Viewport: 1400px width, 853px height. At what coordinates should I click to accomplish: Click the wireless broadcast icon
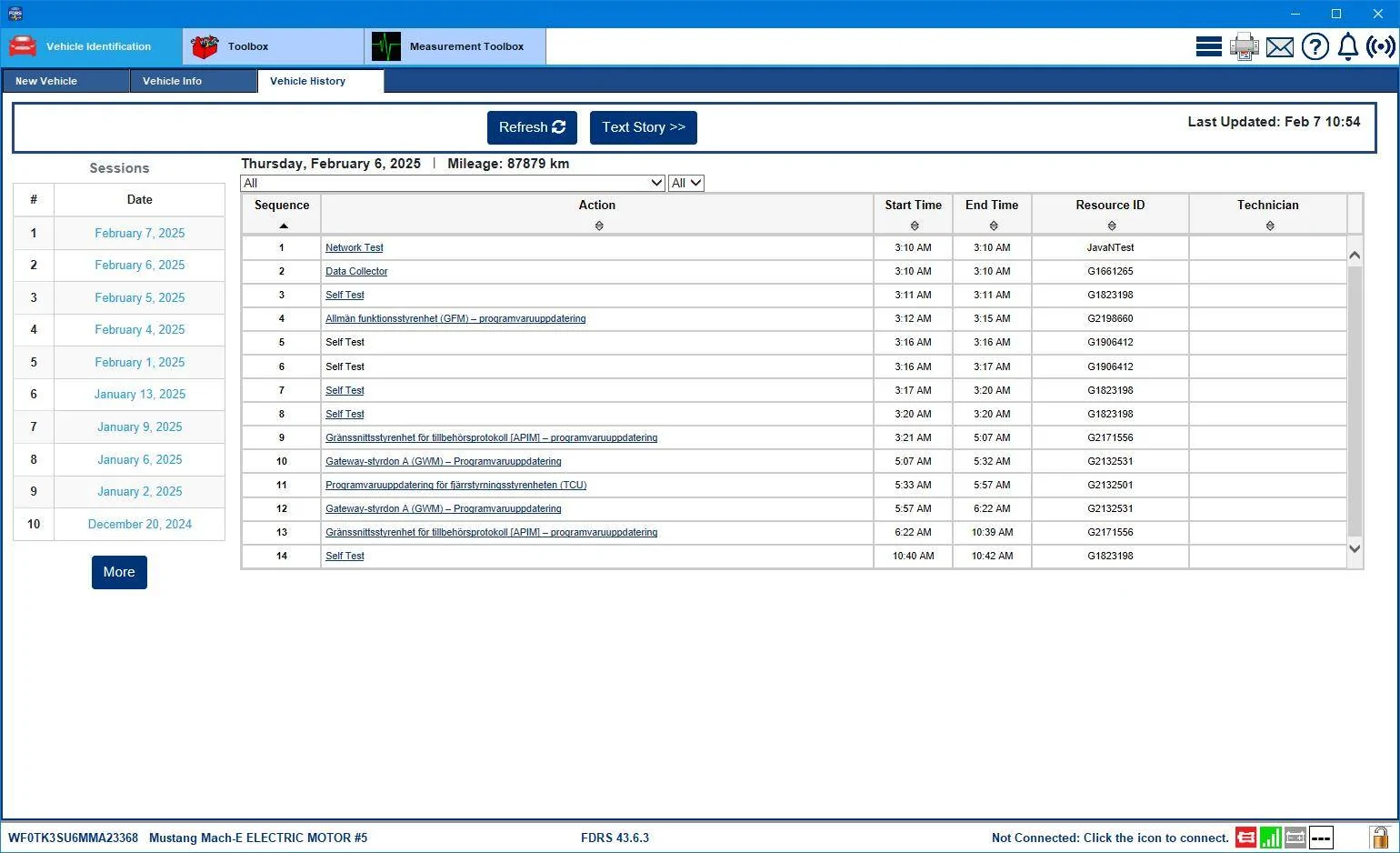coord(1380,46)
